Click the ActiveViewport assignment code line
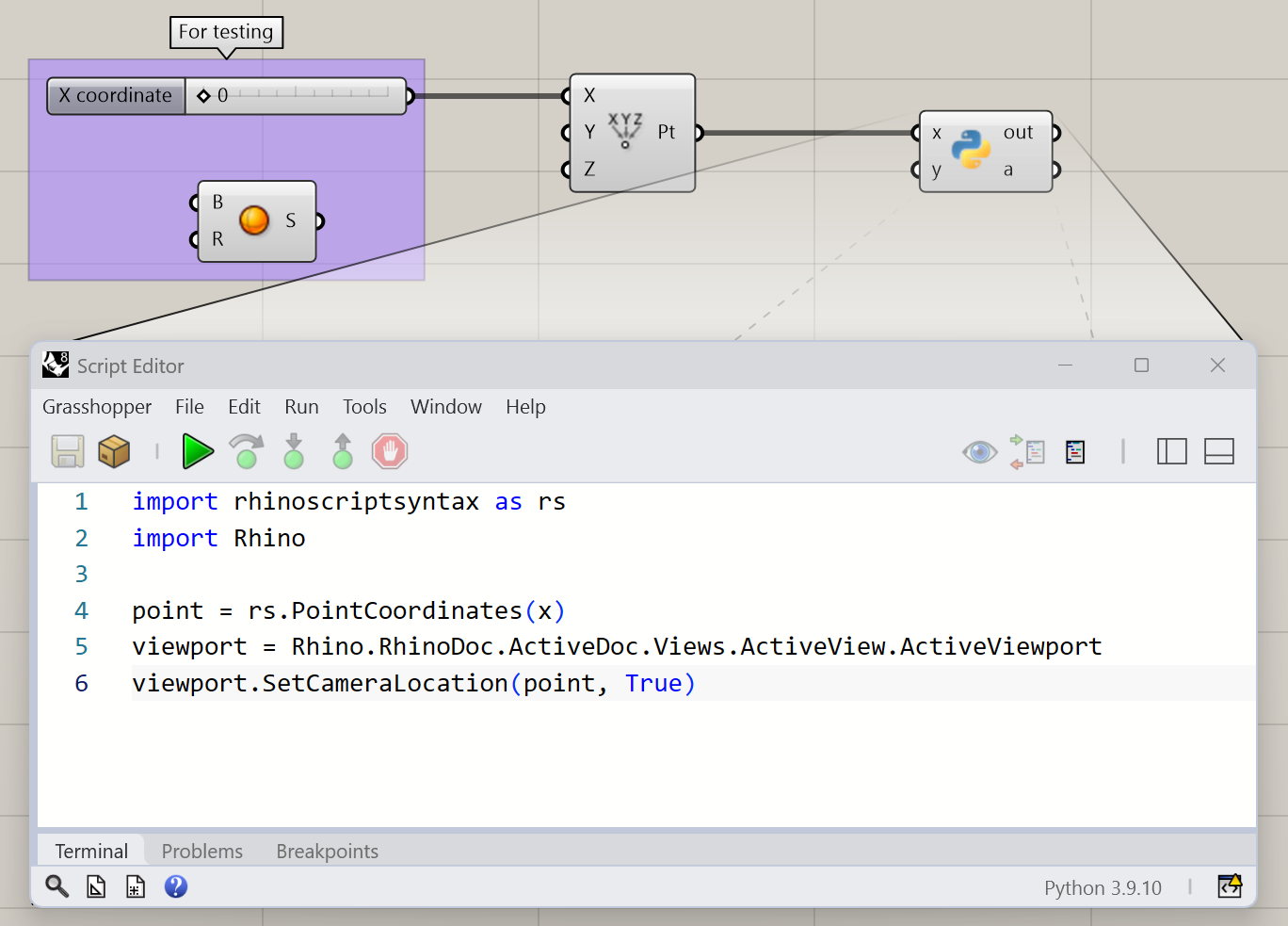This screenshot has width=1288, height=926. (x=617, y=647)
